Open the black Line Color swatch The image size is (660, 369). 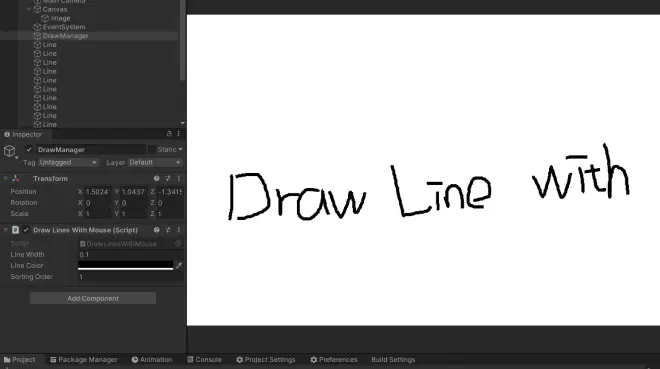pos(125,265)
